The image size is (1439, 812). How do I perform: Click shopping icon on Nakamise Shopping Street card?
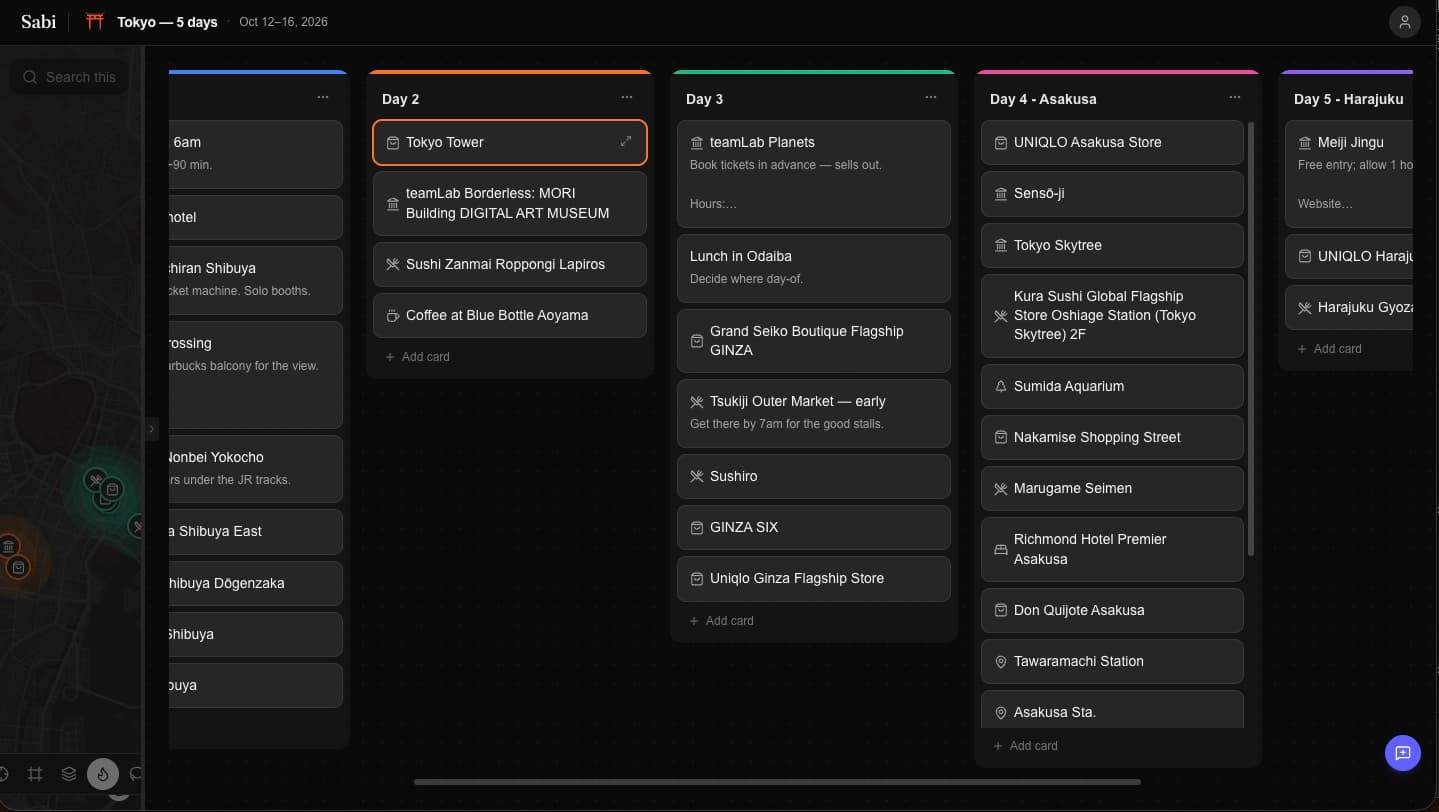pos(1001,438)
